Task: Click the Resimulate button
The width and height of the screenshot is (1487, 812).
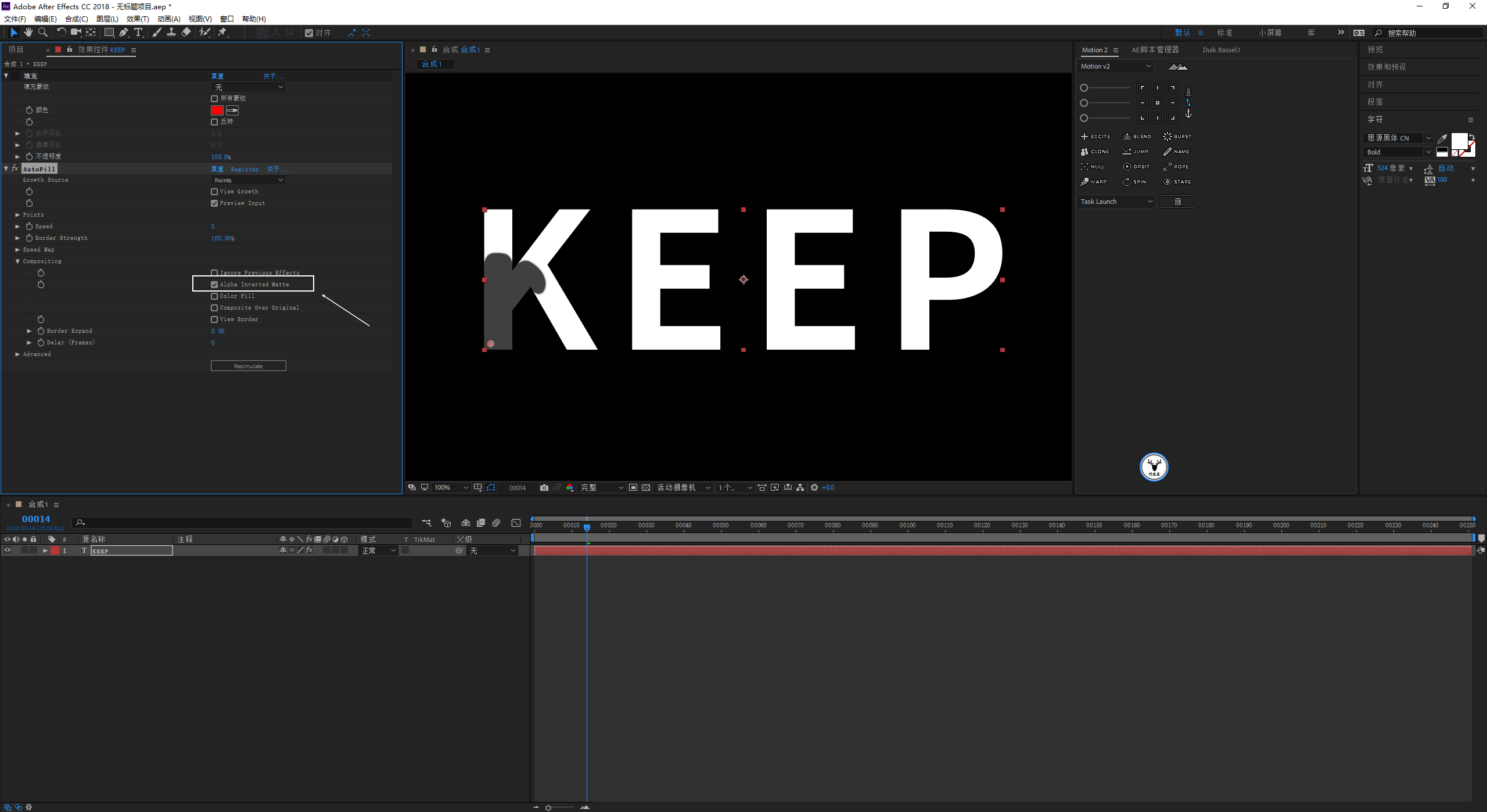Action: [248, 366]
